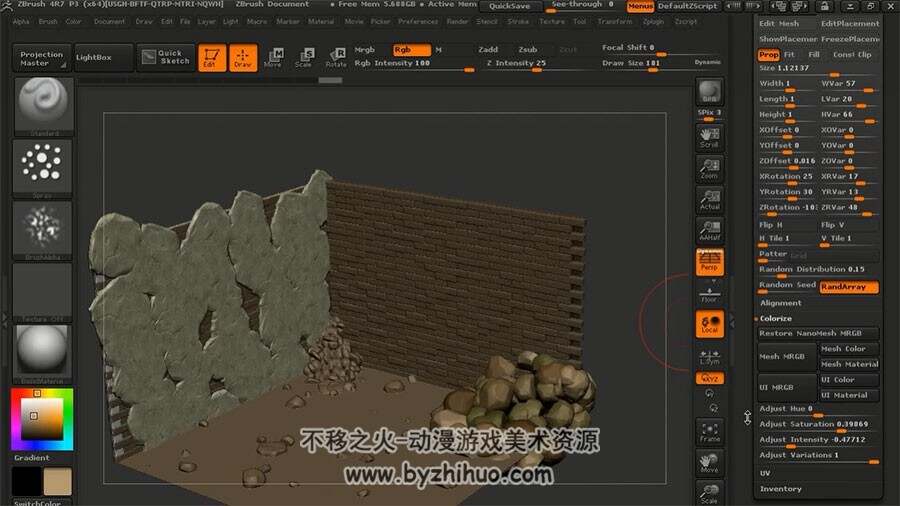Select the black secondary color swatch

[26, 481]
